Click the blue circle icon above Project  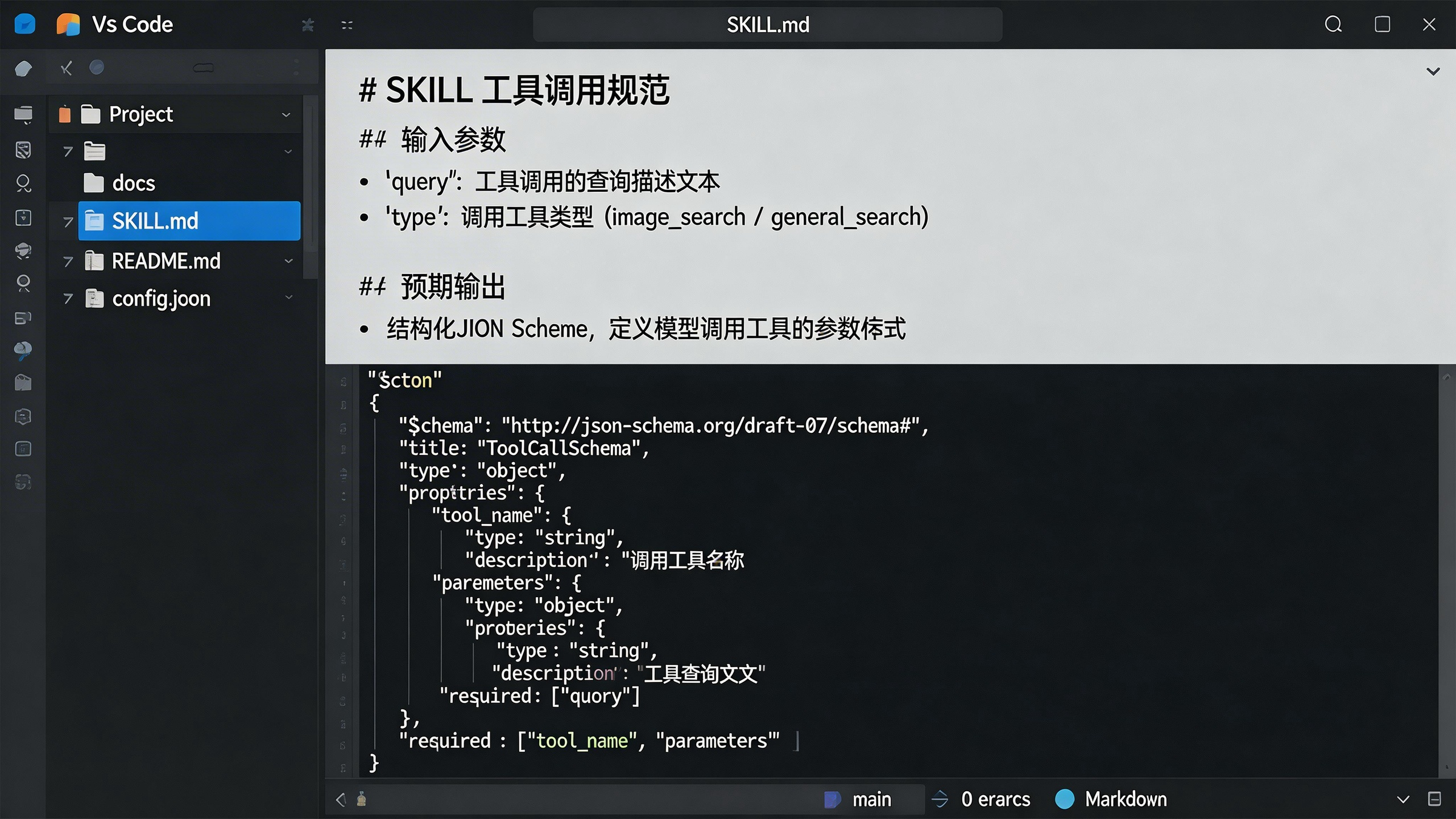pos(97,68)
